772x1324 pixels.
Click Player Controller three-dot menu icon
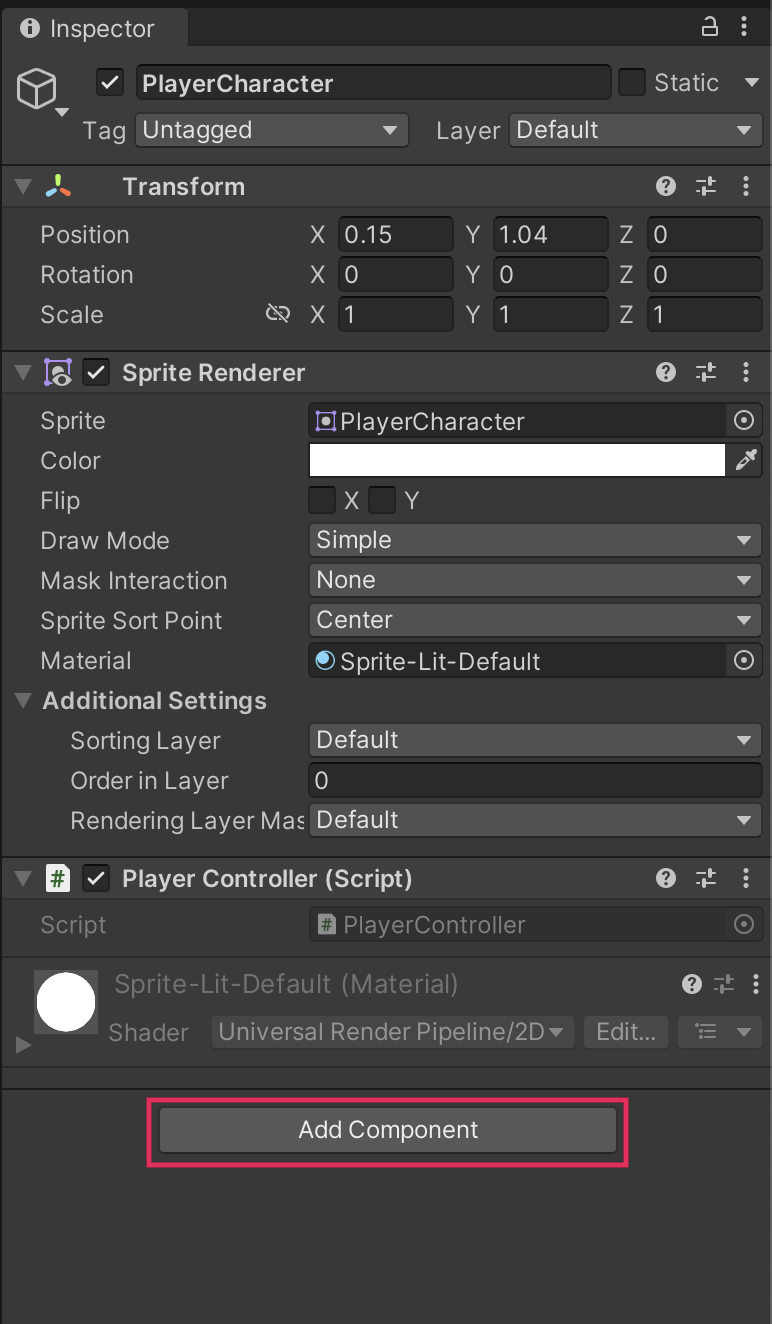pyautogui.click(x=746, y=879)
